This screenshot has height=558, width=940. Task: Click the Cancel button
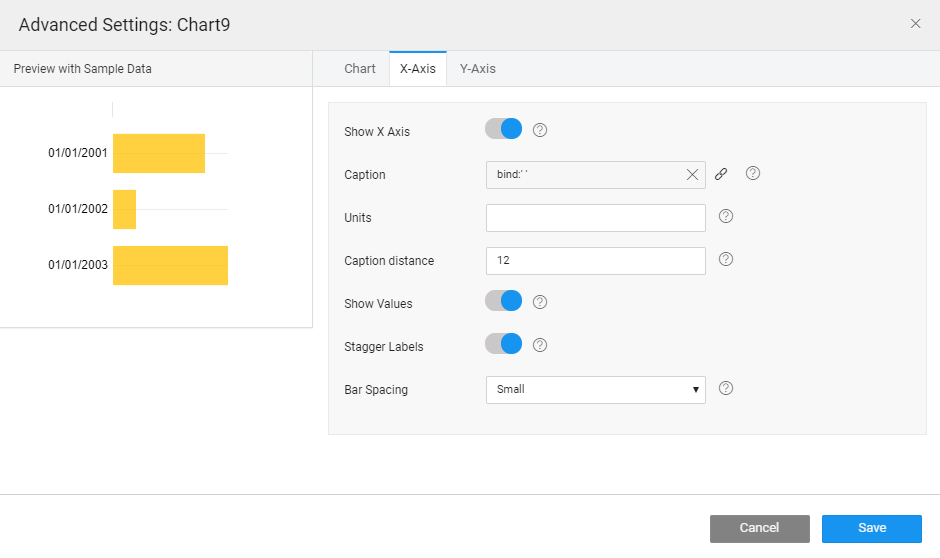759,528
